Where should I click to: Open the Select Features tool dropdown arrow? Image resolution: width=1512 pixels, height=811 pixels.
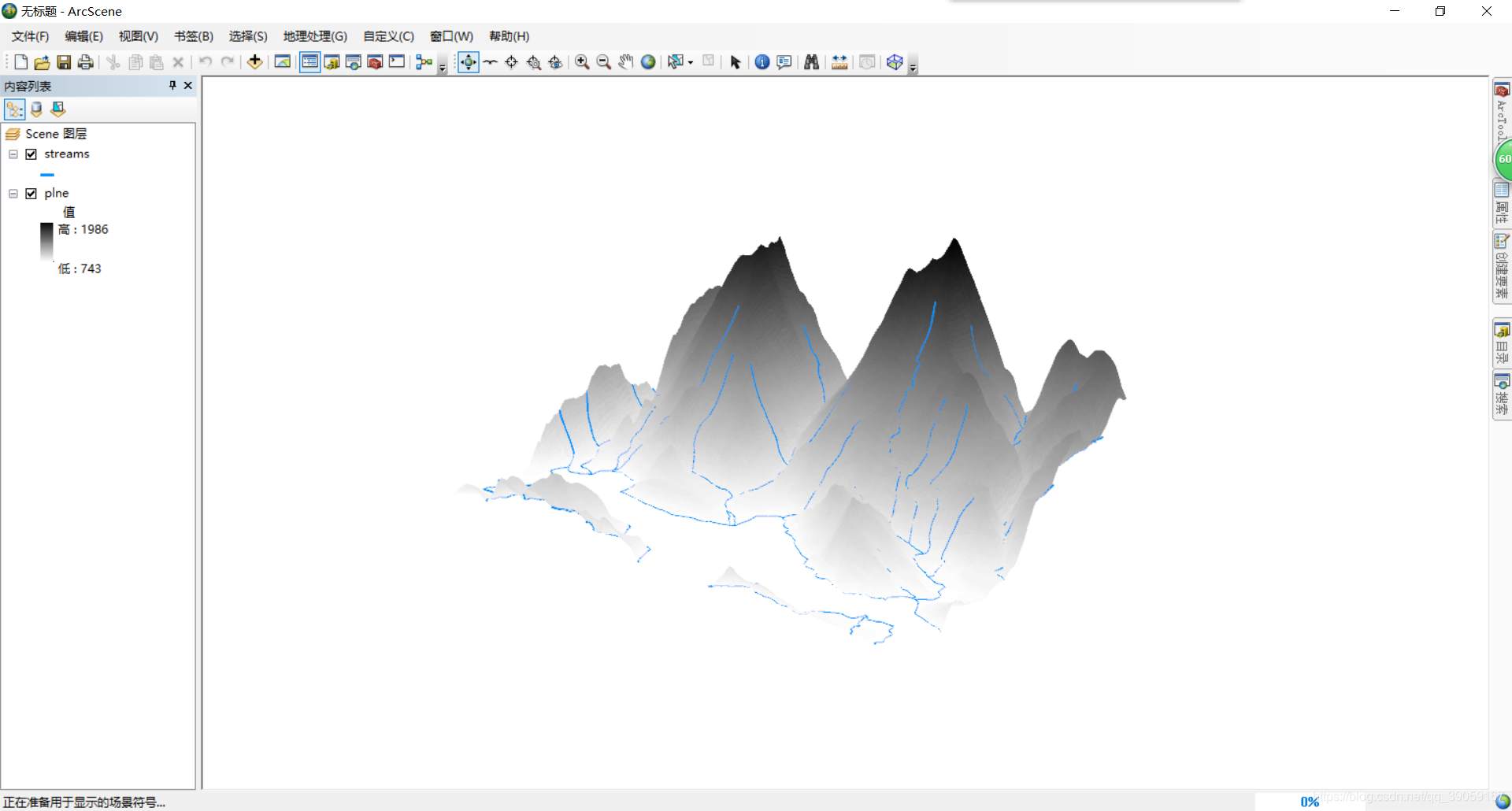coord(691,62)
